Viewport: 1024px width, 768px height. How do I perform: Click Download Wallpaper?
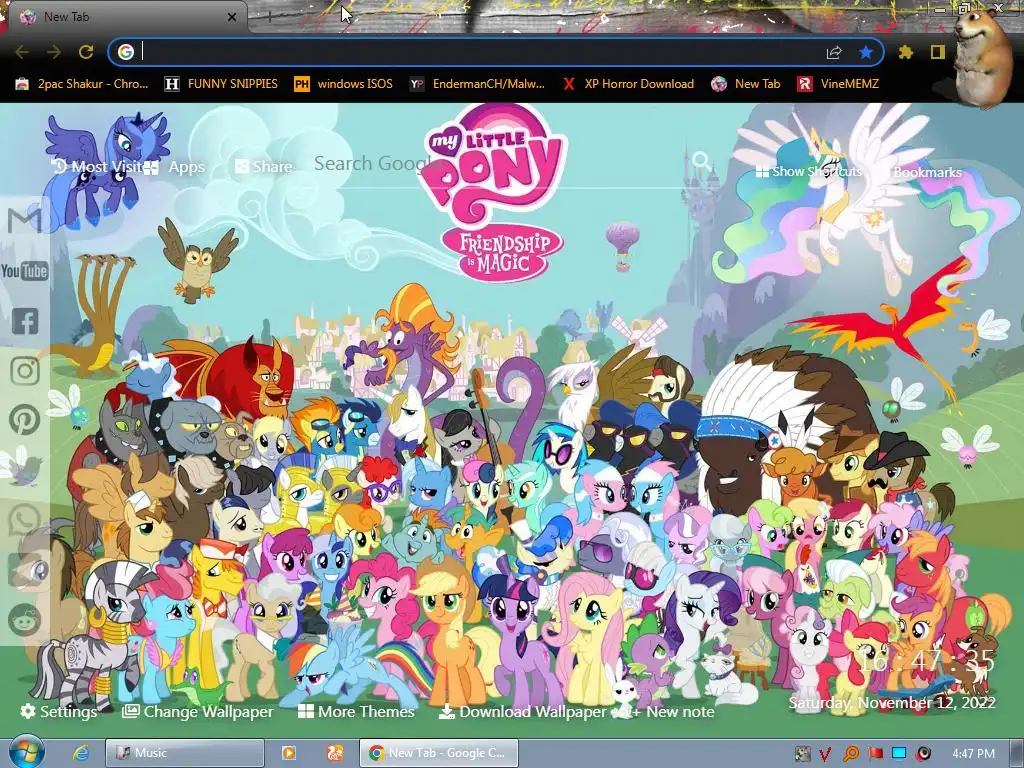pos(522,711)
